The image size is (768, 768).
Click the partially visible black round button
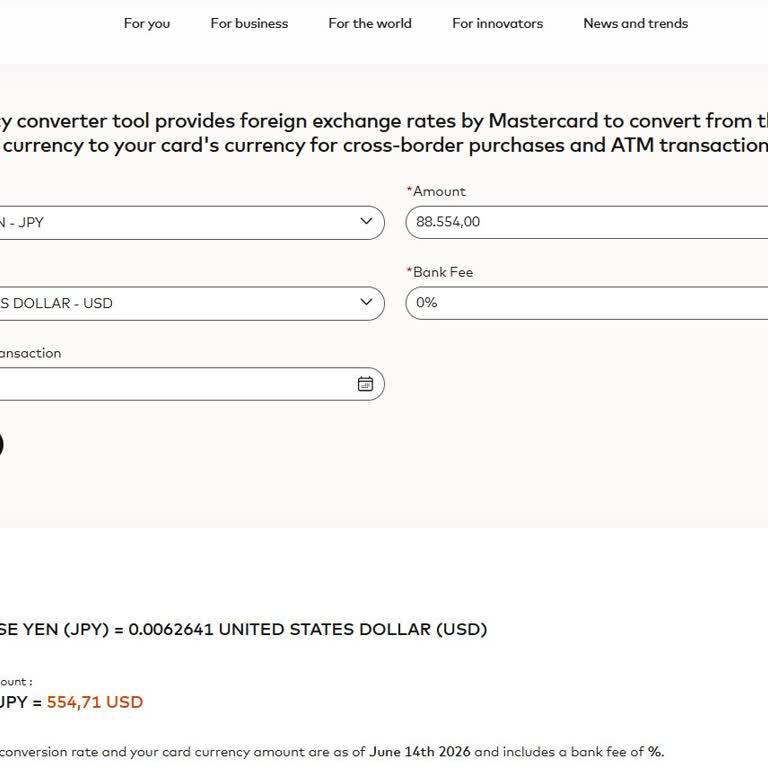(1, 445)
